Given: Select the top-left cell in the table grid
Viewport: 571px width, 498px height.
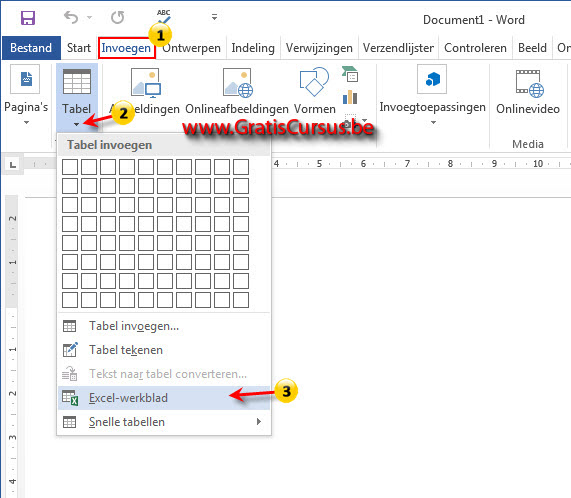Looking at the screenshot, I should coord(70,167).
